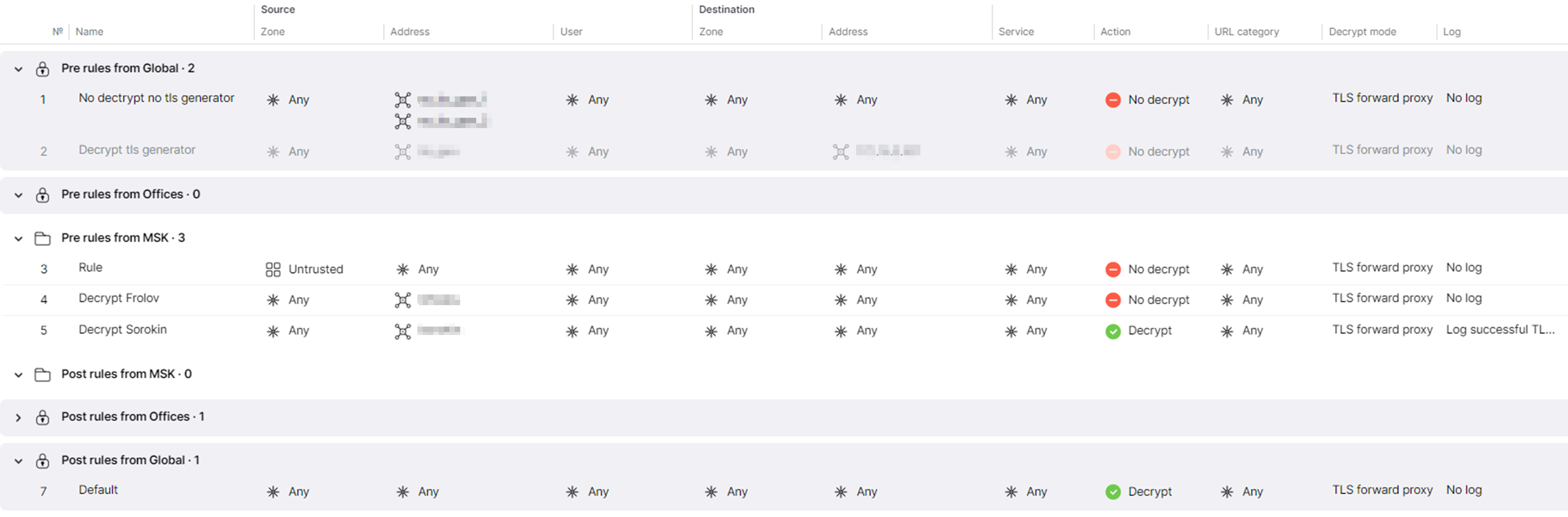Collapse the Post rules from MSK group
Screen dimensions: 1568x517
pyautogui.click(x=18, y=375)
